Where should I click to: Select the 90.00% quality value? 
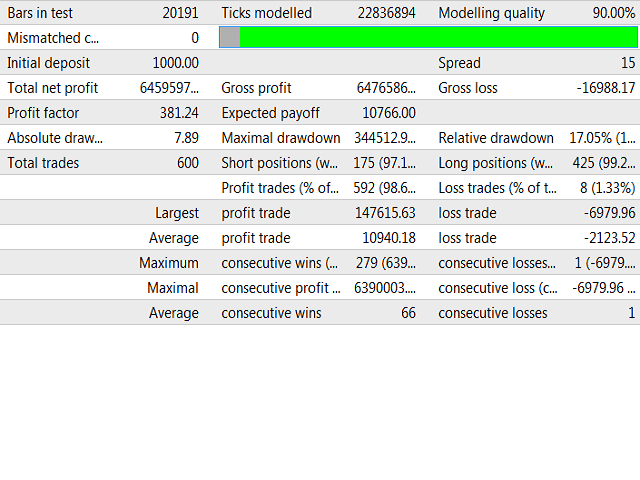[x=614, y=13]
